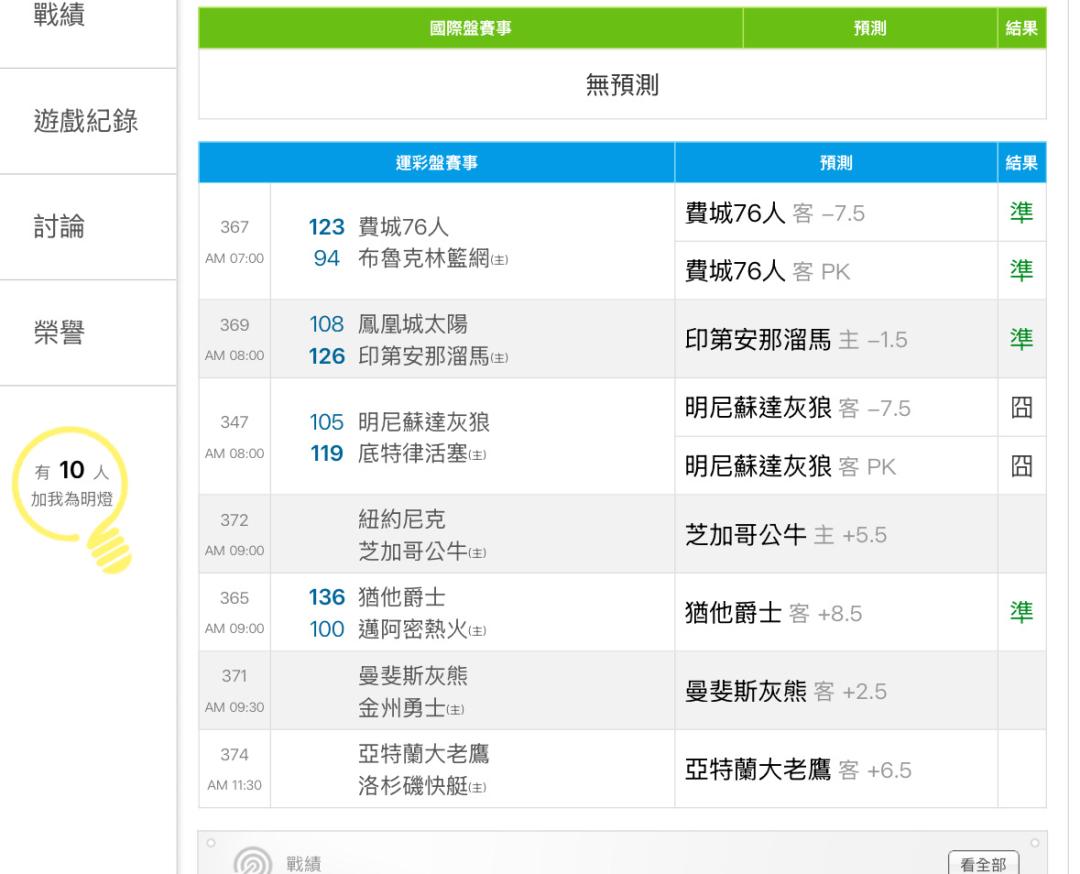
Task: Click prediction 明尼蘇達灰狼 客 PK
Action: pos(790,467)
